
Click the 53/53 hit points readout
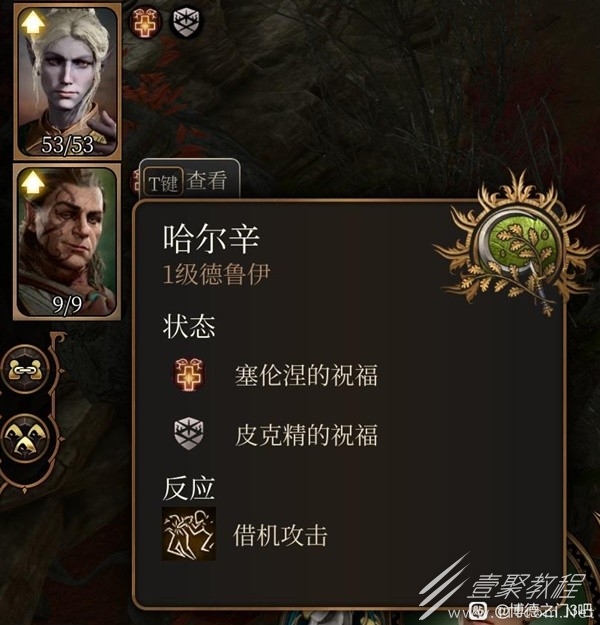[x=67, y=144]
